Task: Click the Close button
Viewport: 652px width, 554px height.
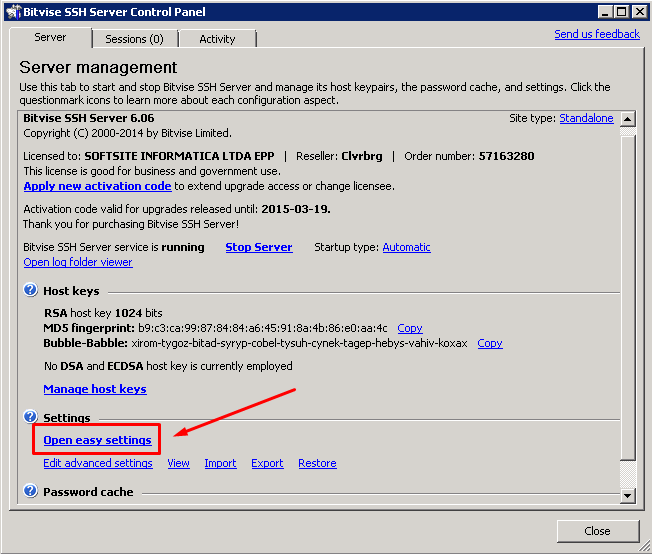Action: [x=598, y=531]
